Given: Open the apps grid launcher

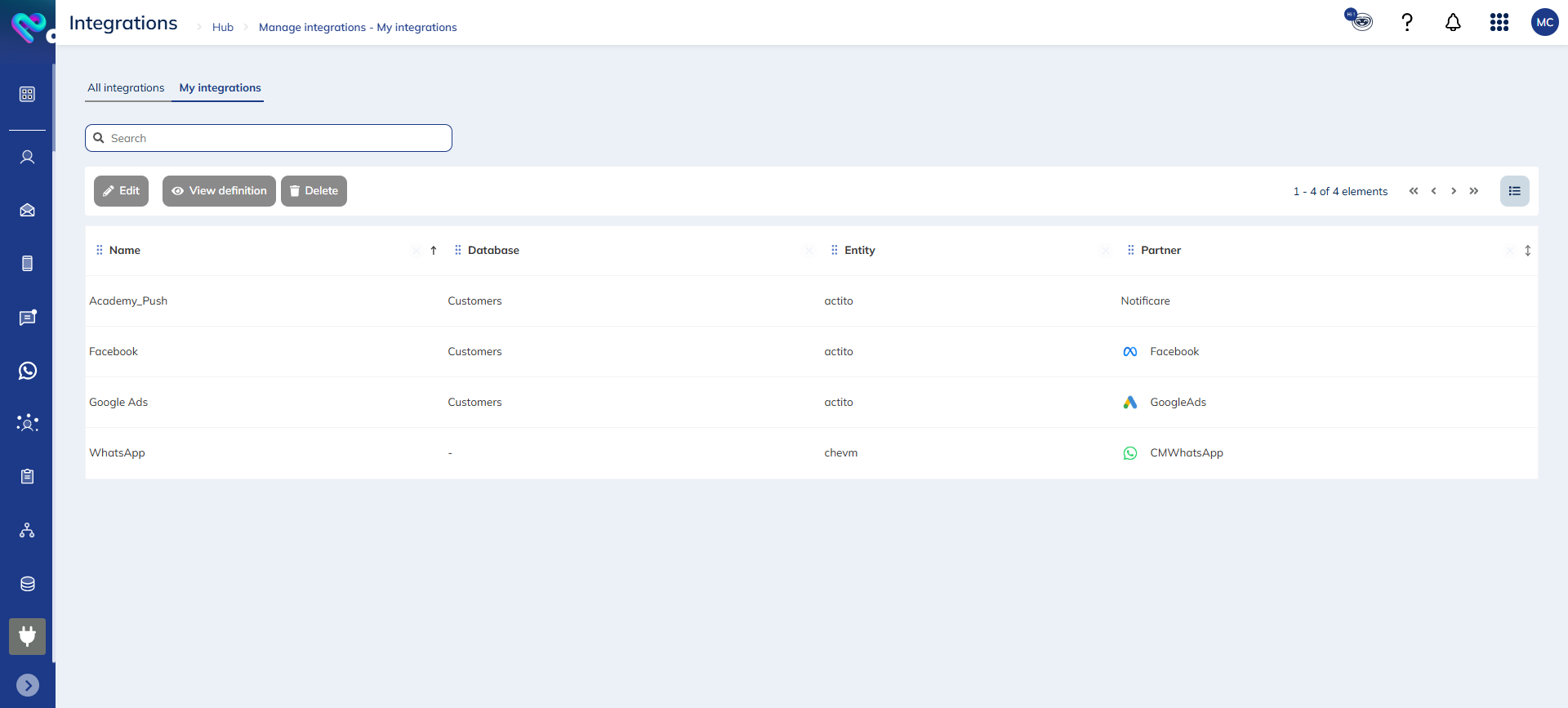Looking at the screenshot, I should (1499, 23).
